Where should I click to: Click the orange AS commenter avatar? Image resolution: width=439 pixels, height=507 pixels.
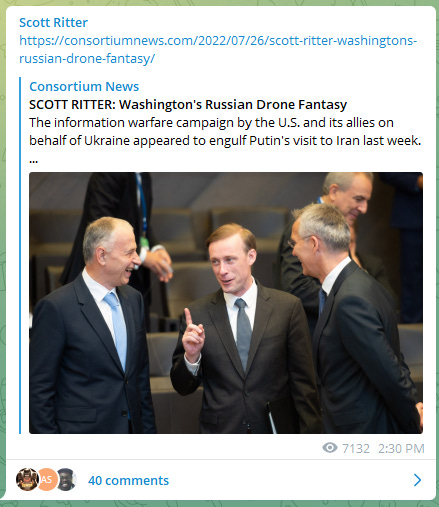click(x=47, y=479)
